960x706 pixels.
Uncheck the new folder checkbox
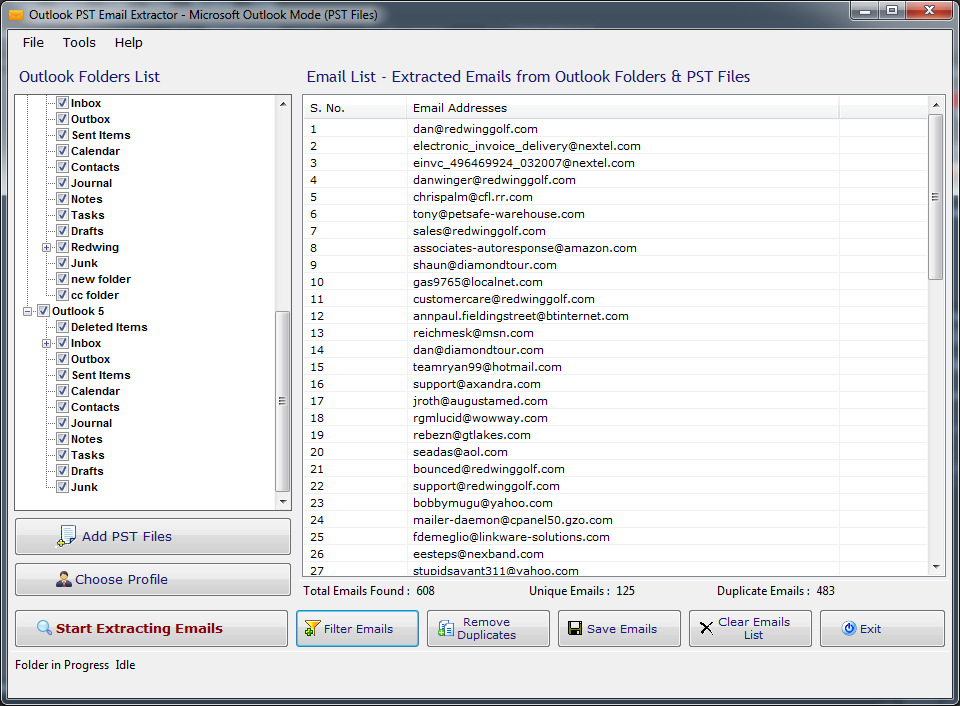coord(62,279)
